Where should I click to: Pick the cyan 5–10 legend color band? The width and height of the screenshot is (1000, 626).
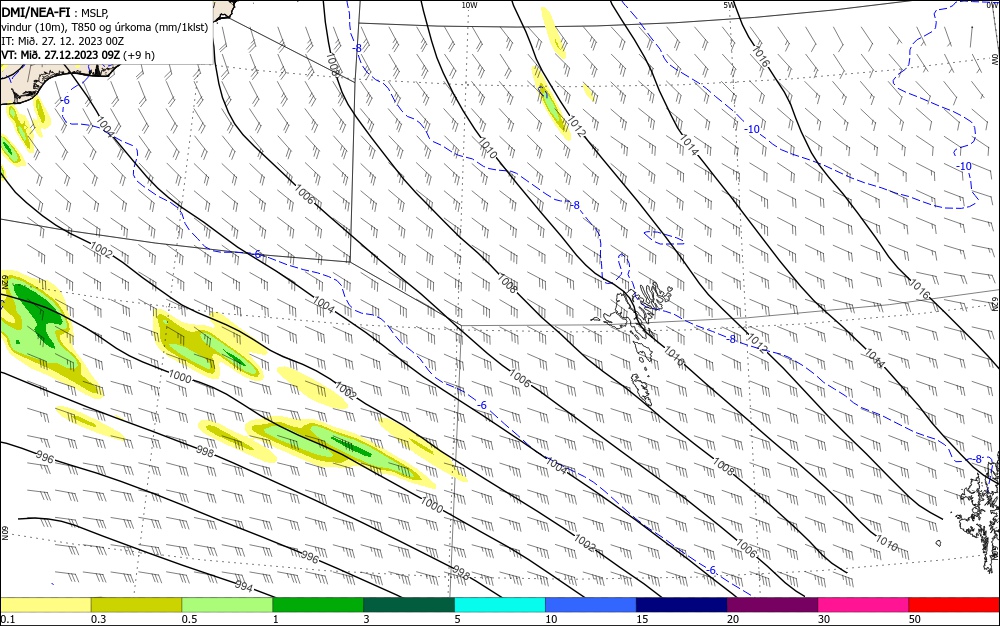tap(500, 605)
